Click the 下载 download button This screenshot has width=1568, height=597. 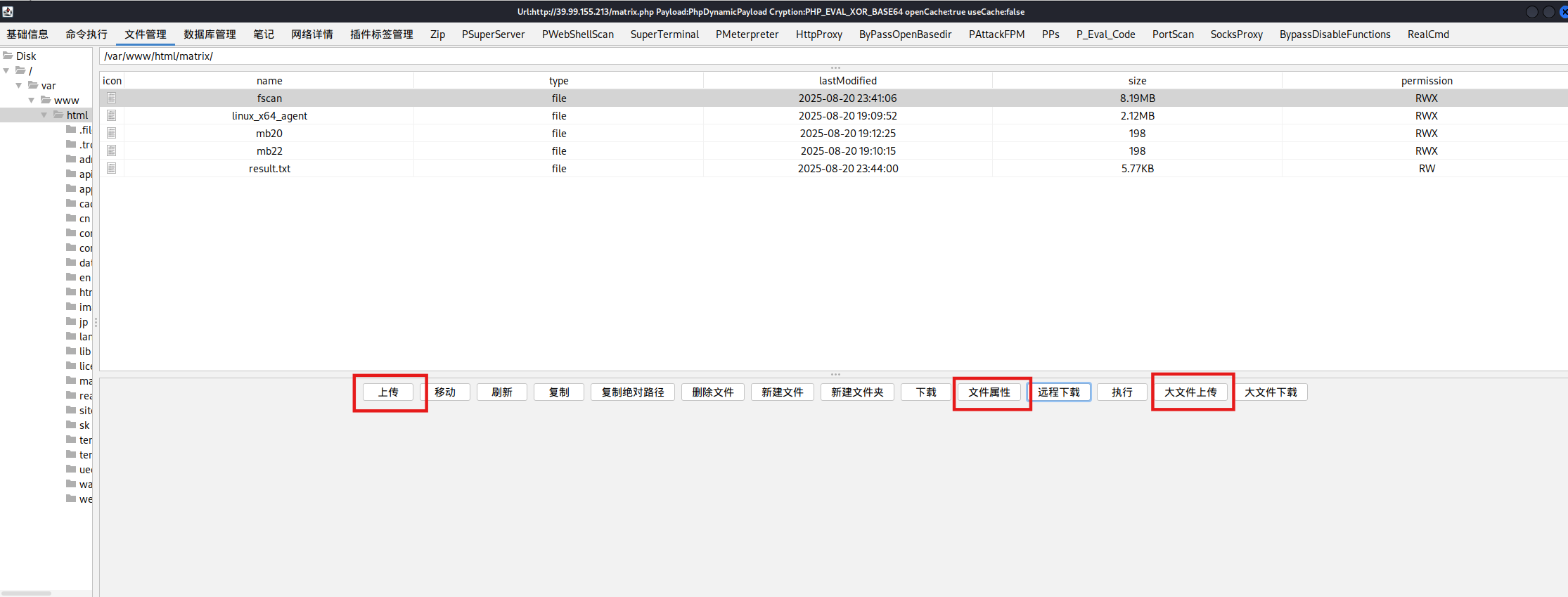[x=926, y=392]
